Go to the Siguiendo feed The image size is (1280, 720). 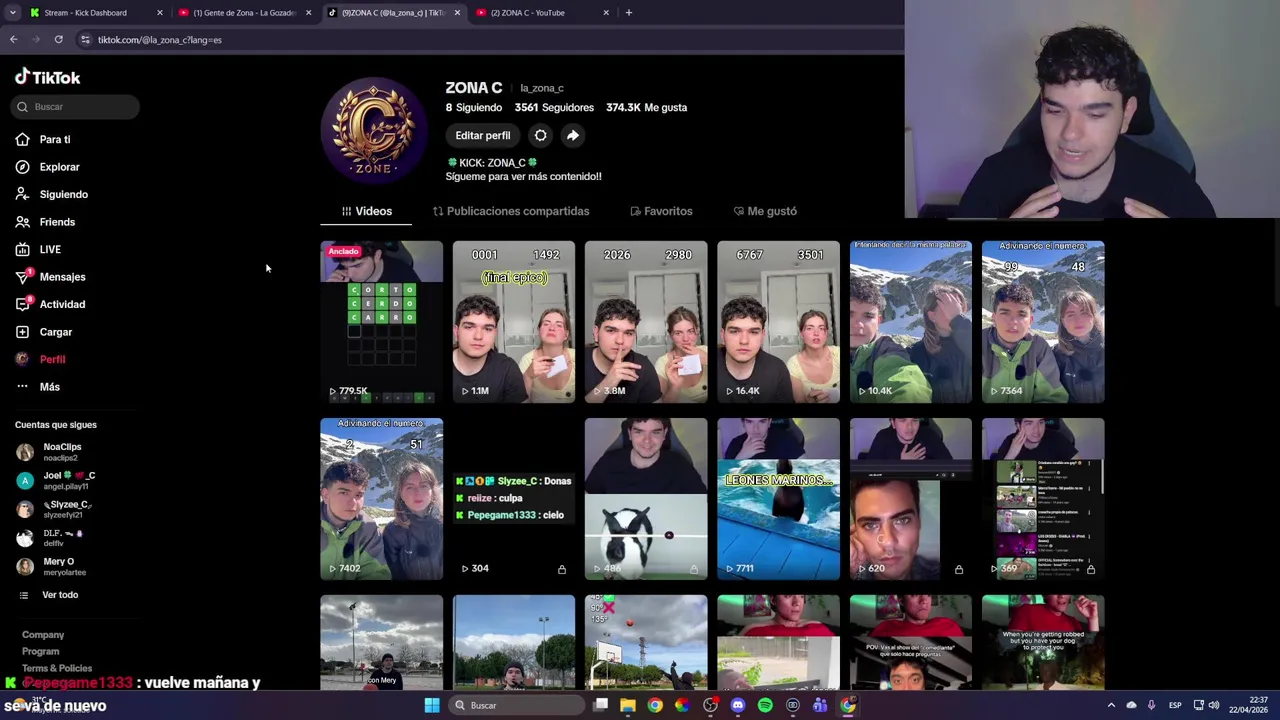(52, 194)
